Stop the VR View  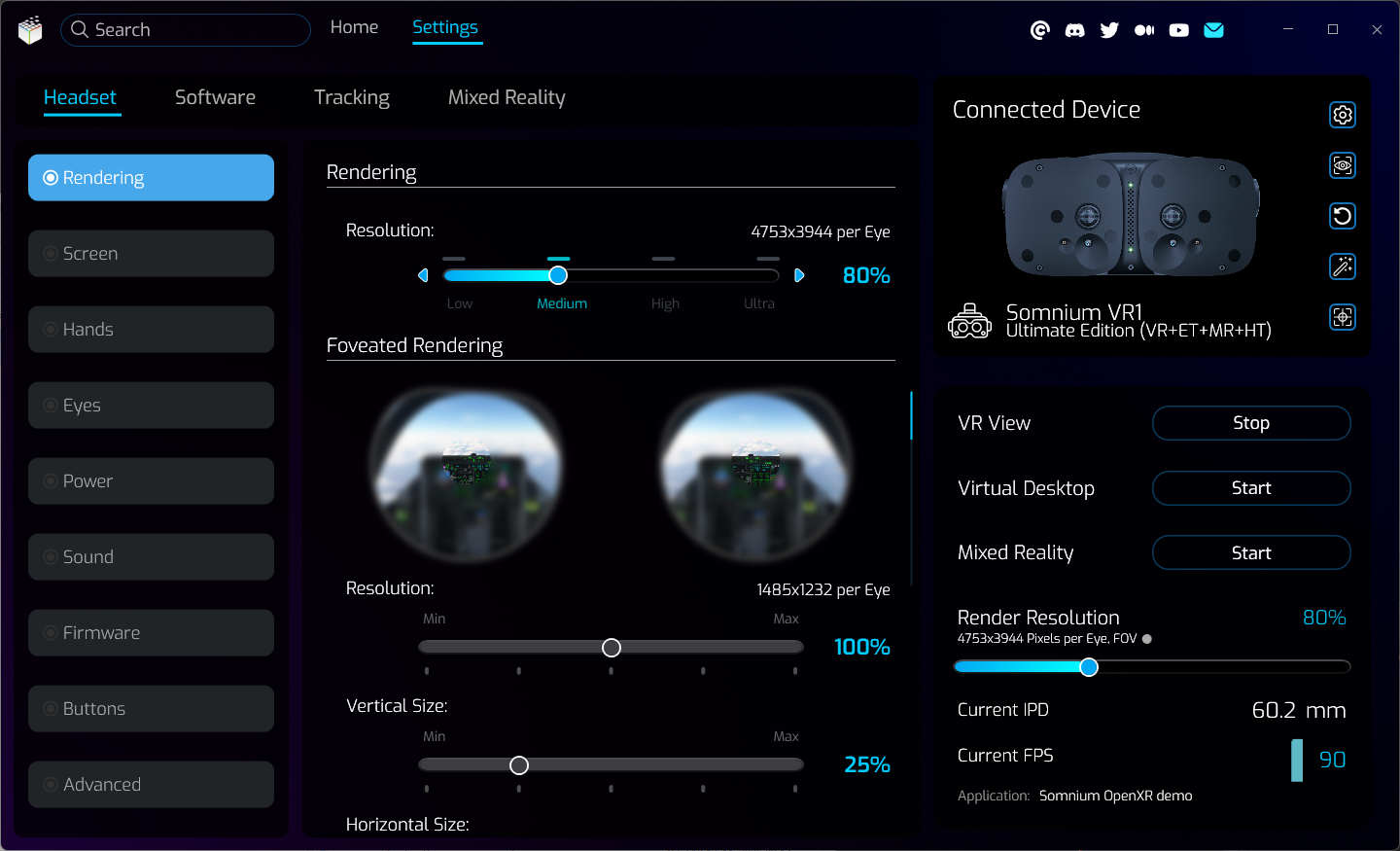pyautogui.click(x=1250, y=423)
